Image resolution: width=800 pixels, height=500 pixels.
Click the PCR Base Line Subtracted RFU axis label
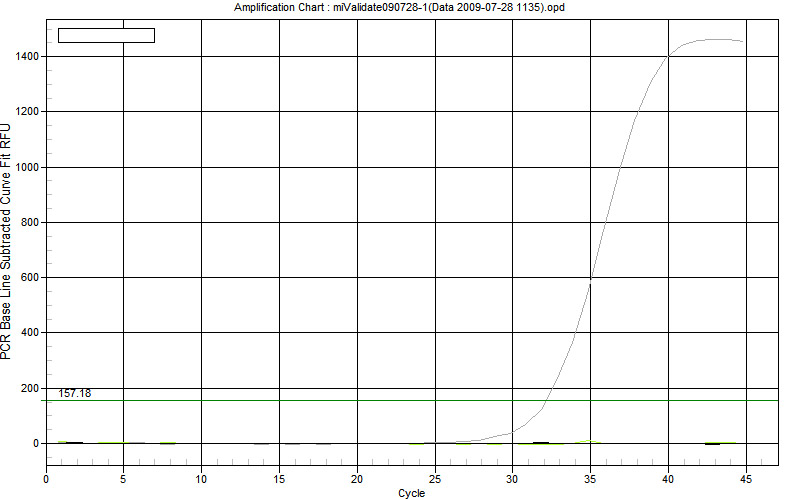[x=6, y=241]
